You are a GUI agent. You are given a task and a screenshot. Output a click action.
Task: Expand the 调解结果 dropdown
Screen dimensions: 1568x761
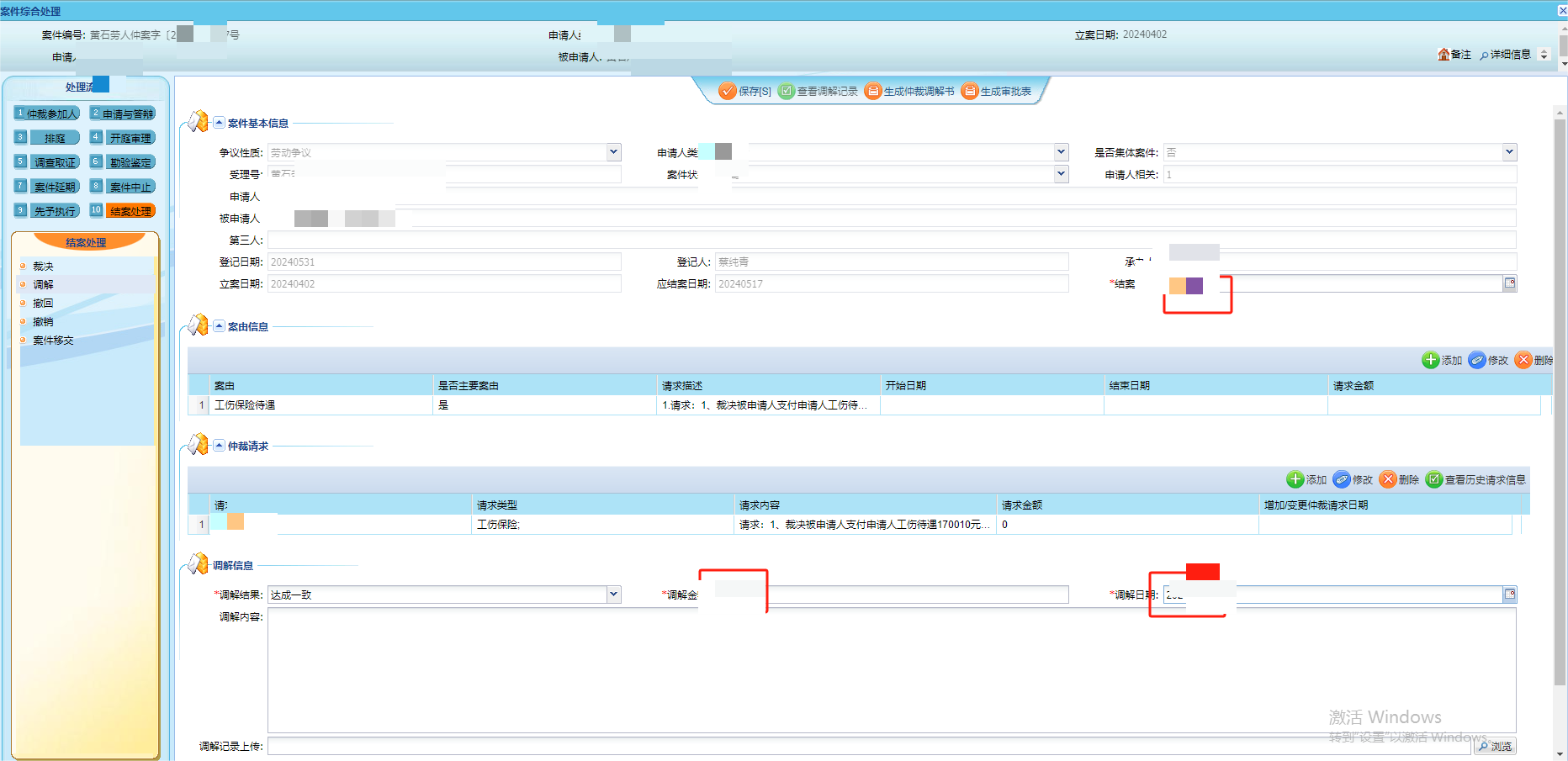(613, 595)
